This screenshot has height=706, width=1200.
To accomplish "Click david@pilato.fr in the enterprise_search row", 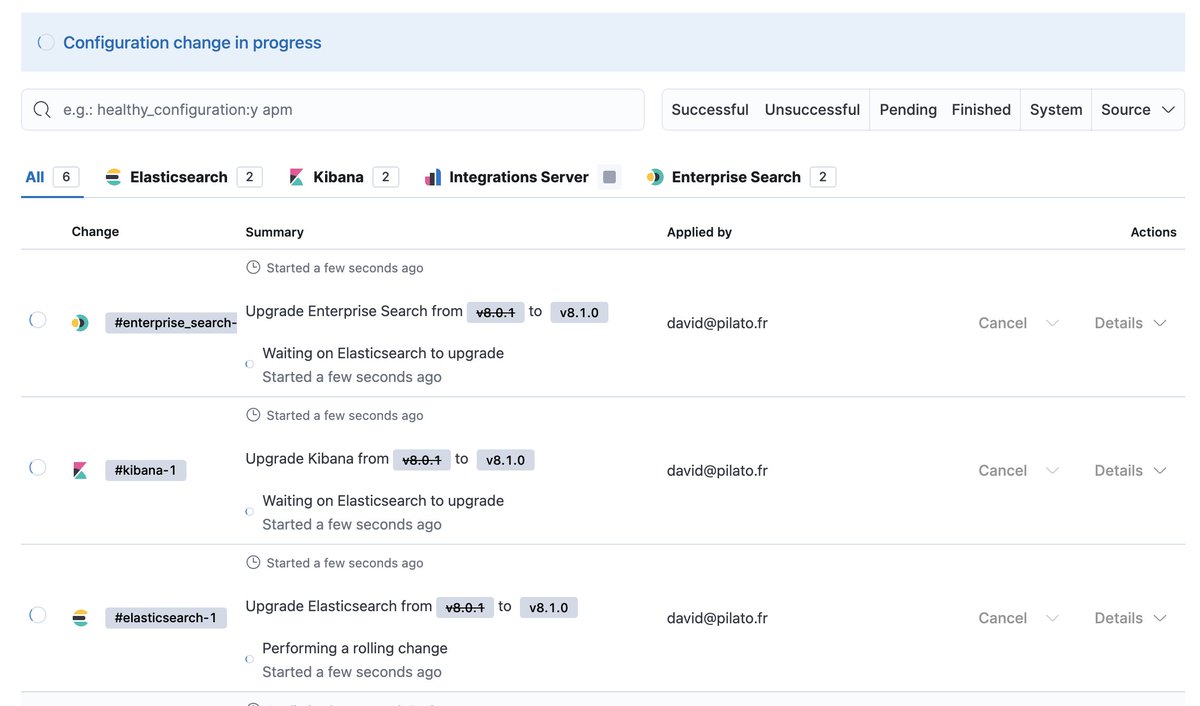I will [717, 323].
